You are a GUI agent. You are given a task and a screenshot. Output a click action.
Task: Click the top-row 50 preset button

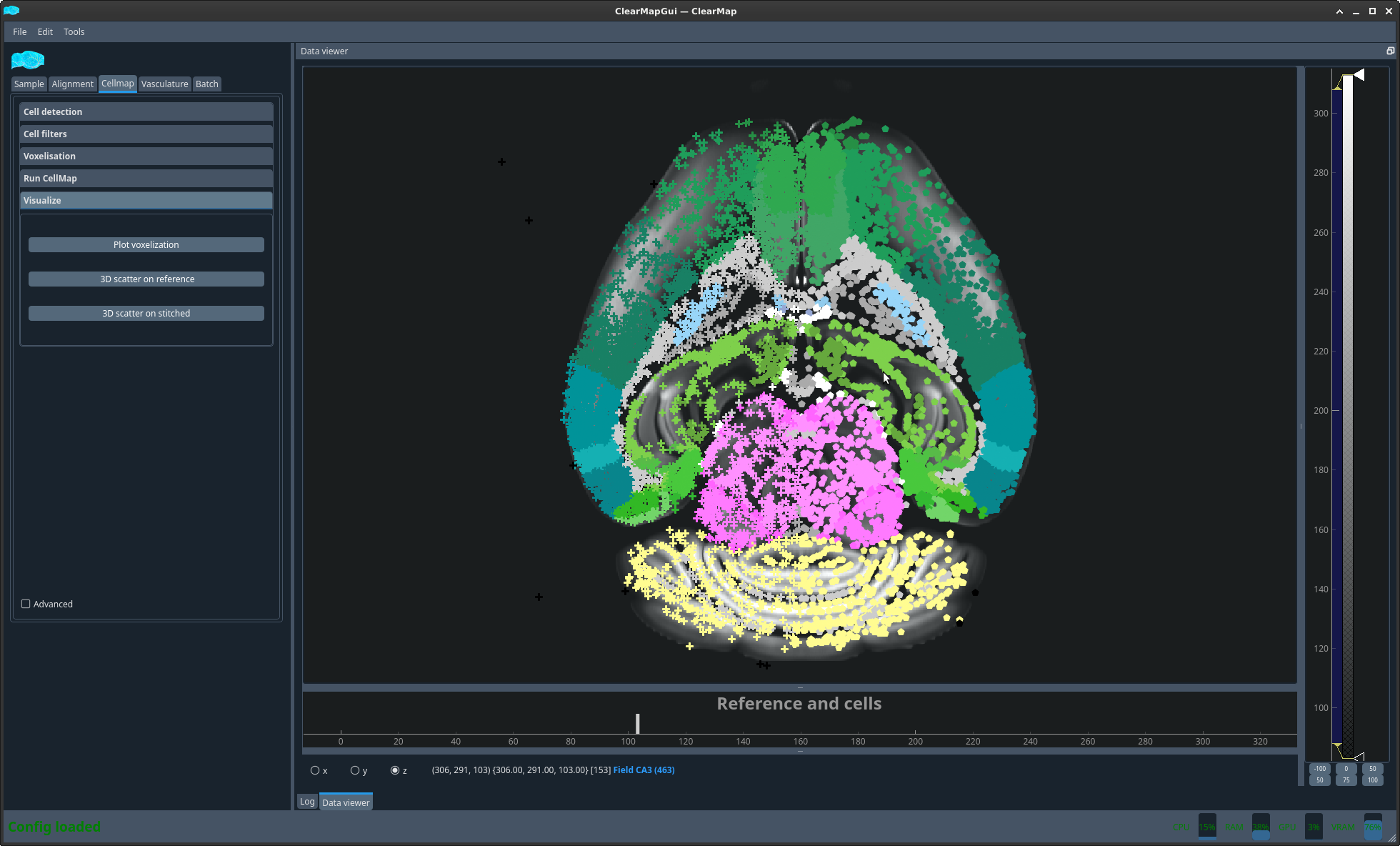coord(1372,769)
